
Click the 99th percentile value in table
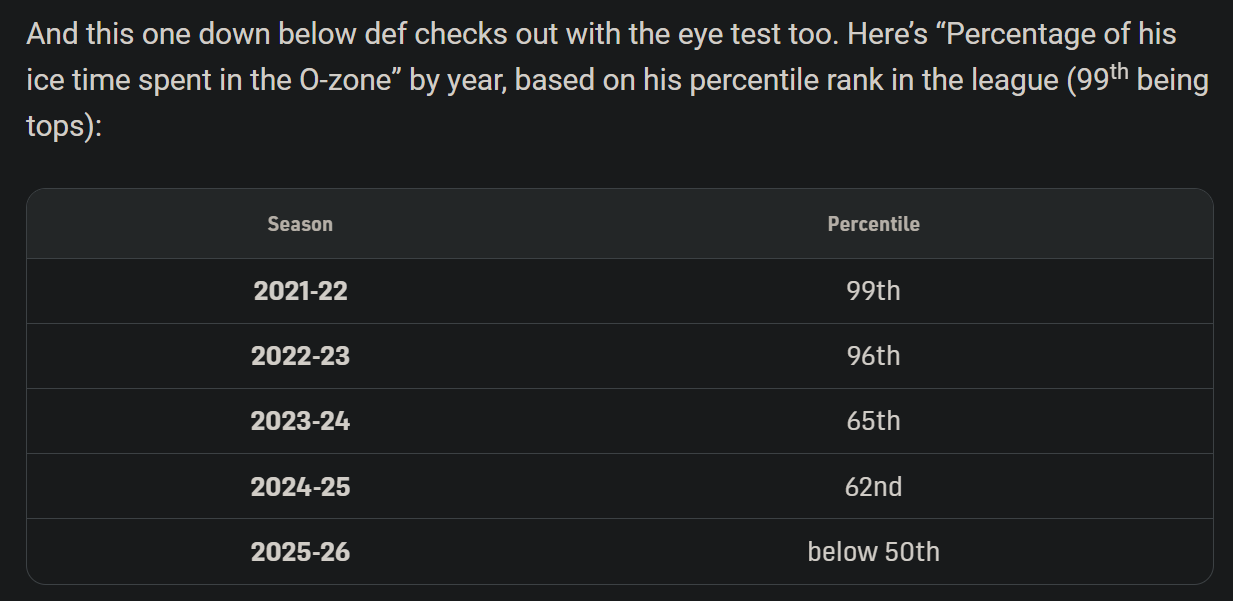(873, 291)
